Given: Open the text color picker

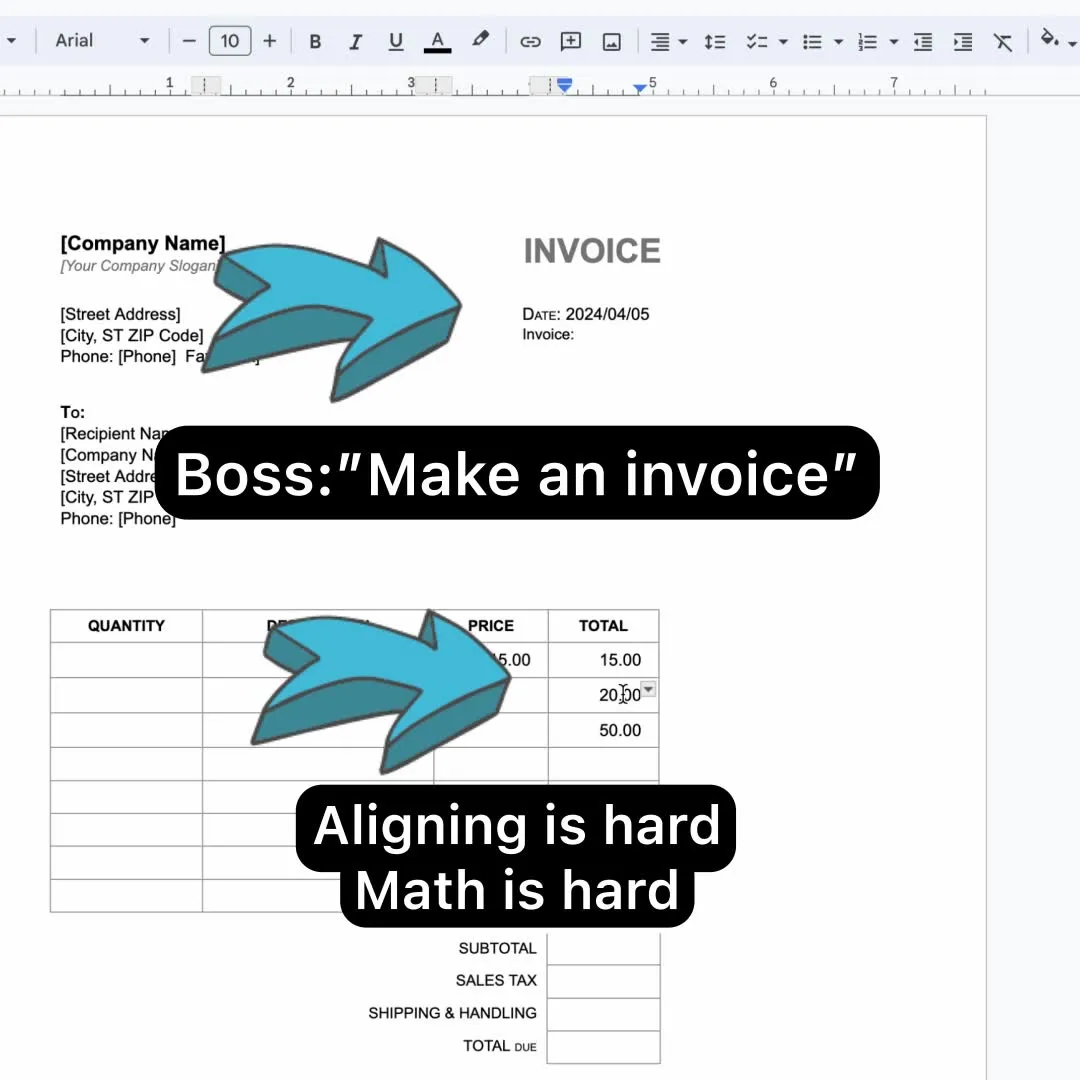Looking at the screenshot, I should (437, 41).
